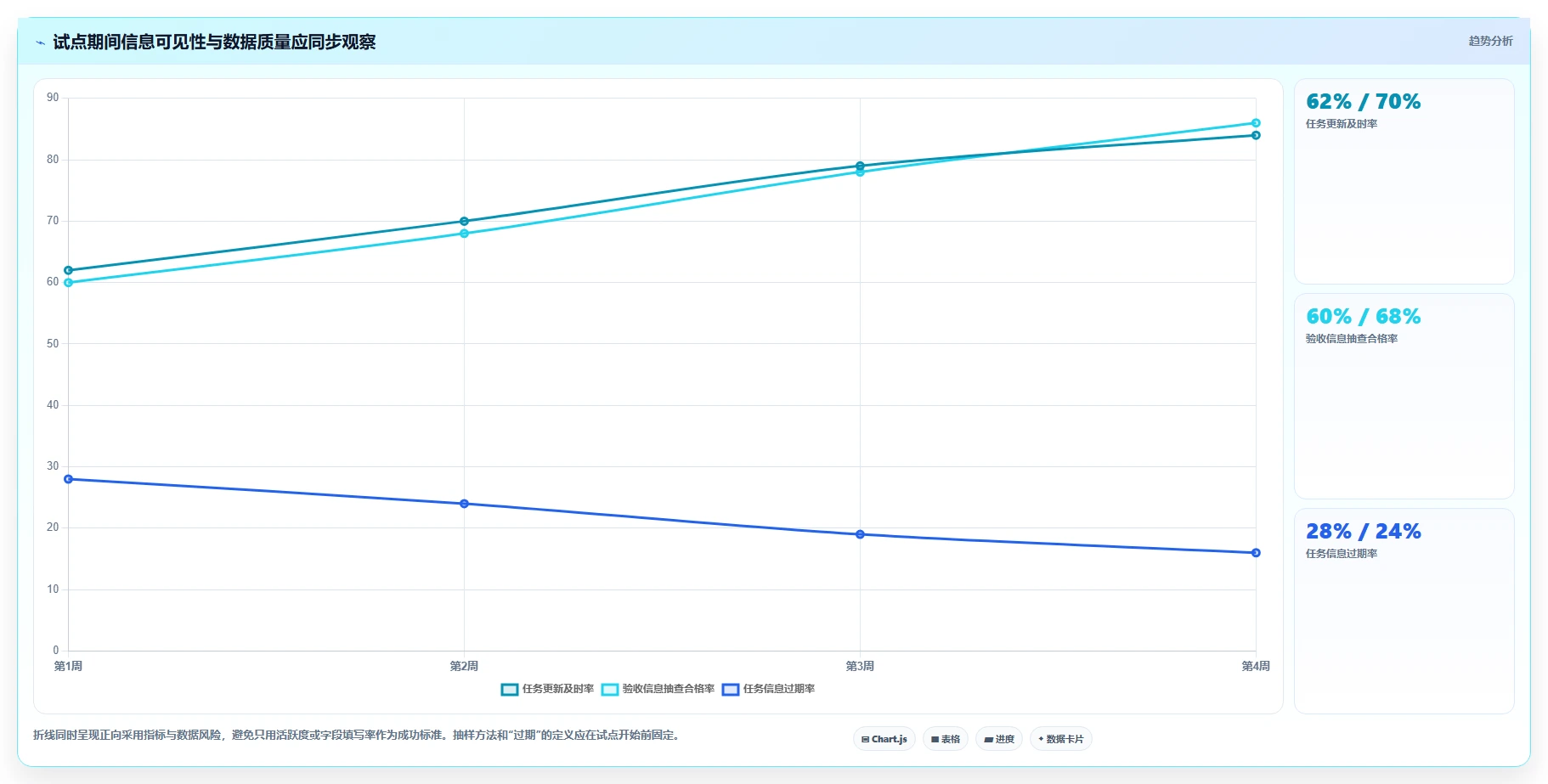Click the 验收信息抽查合格率 data point at 第3周

point(860,172)
